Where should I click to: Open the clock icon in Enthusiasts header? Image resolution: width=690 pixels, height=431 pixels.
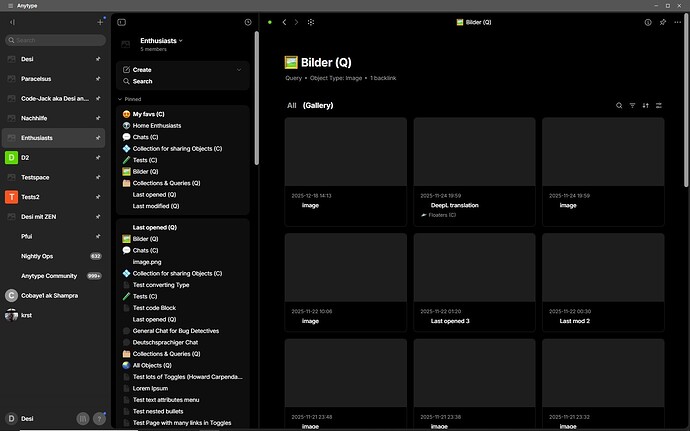coord(248,22)
